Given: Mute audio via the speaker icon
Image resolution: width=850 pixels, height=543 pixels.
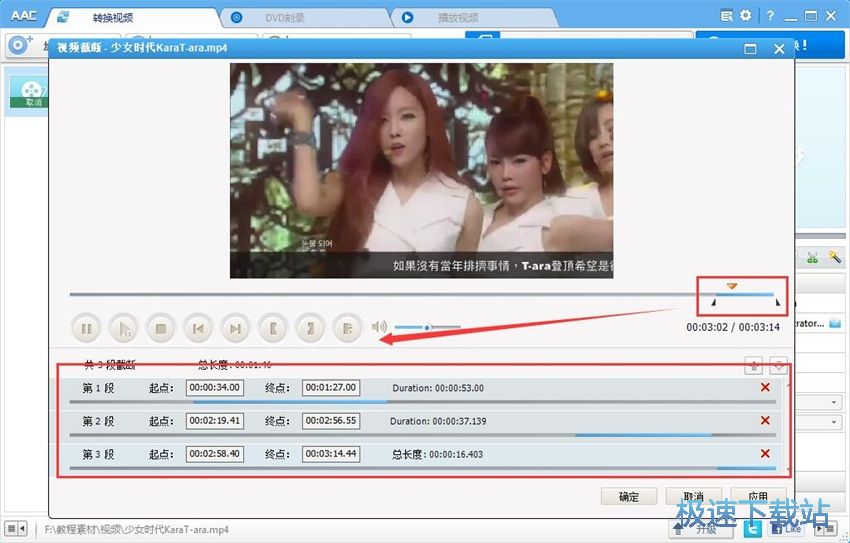Looking at the screenshot, I should point(379,327).
